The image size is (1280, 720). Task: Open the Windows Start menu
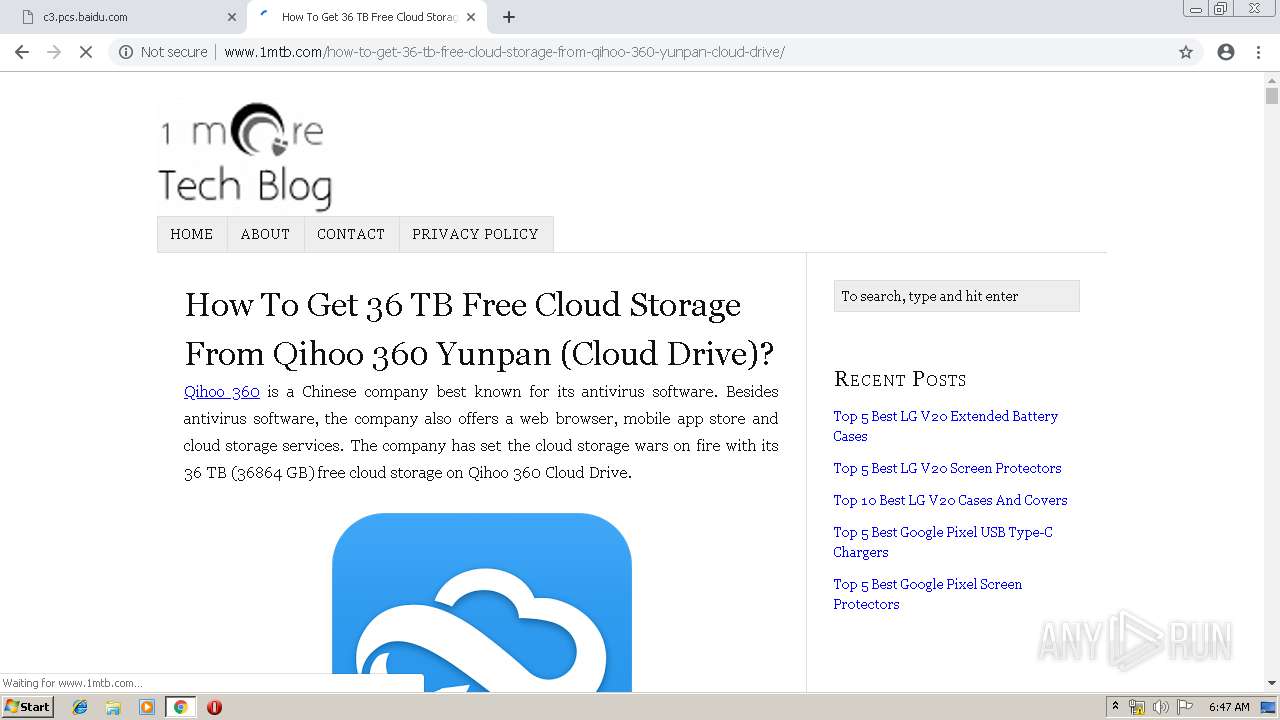coord(27,707)
